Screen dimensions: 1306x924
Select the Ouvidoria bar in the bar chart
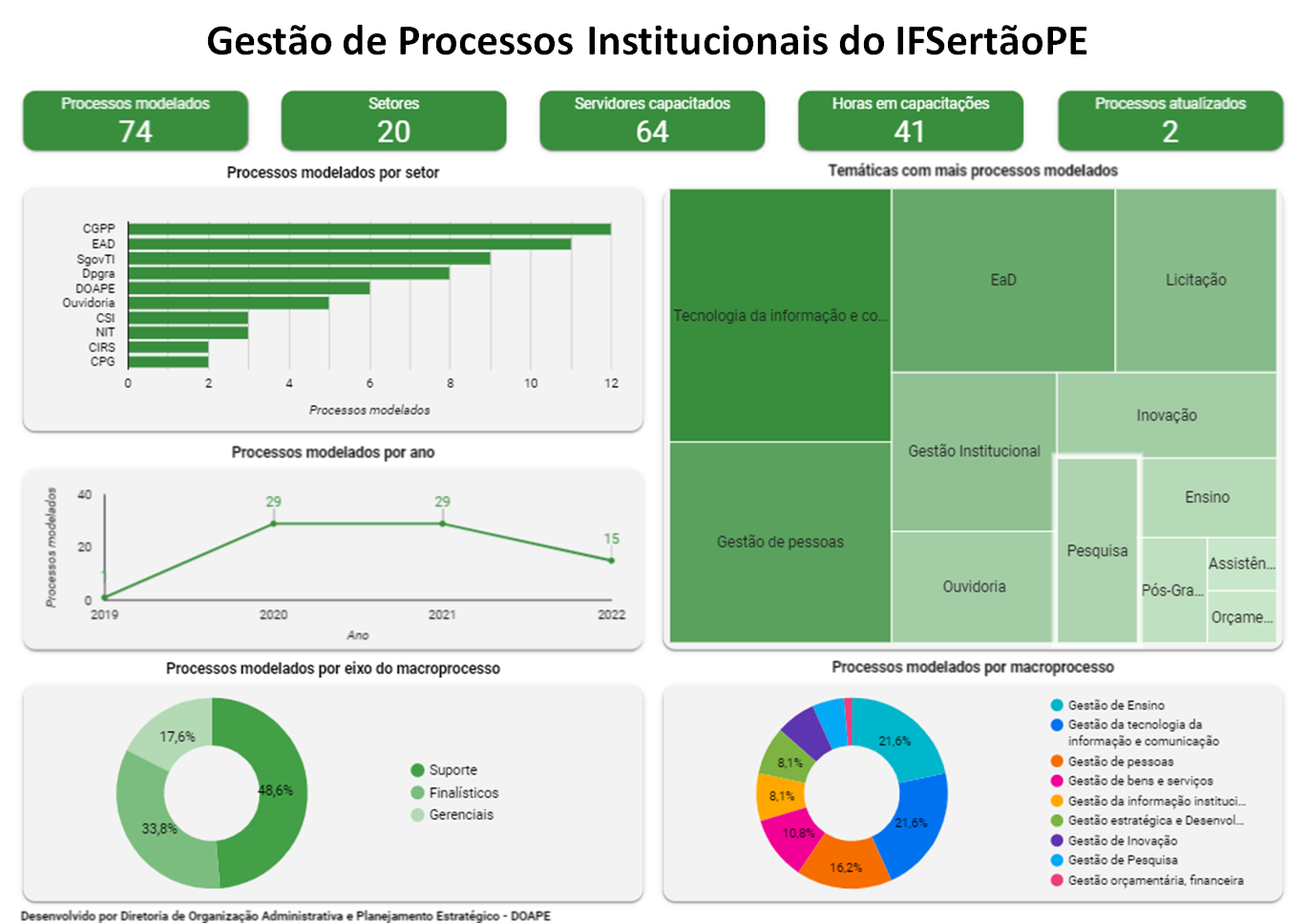(x=229, y=303)
